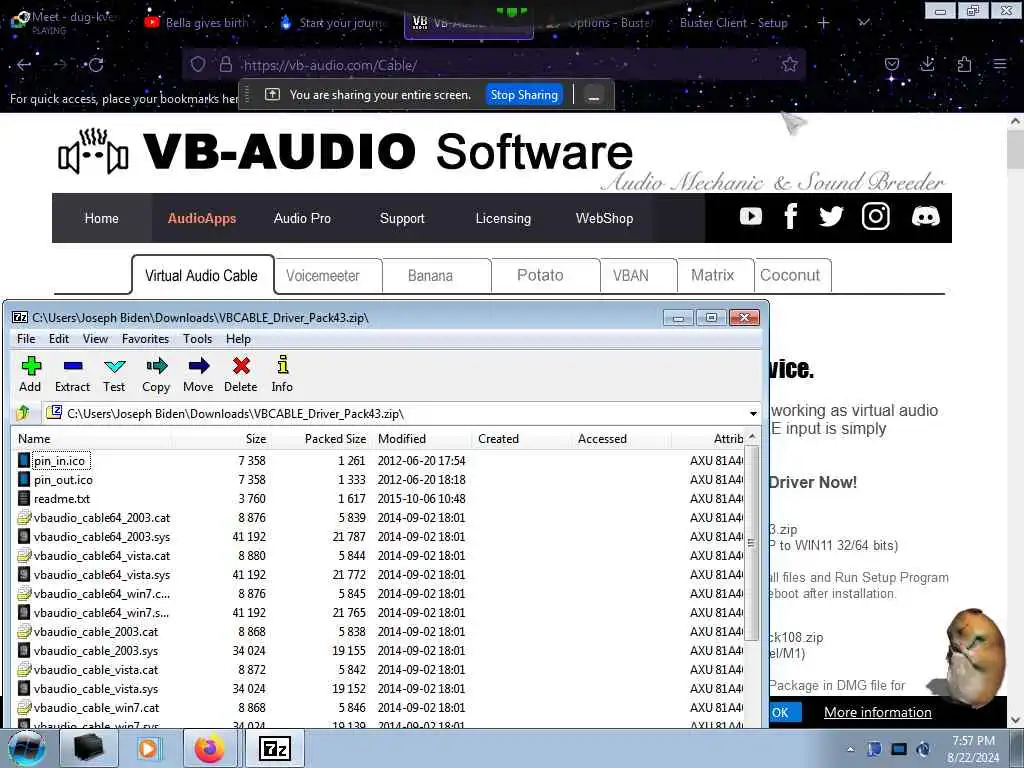Open the Firefox hamburger menu
The height and width of the screenshot is (768, 1024).
coord(1000,64)
